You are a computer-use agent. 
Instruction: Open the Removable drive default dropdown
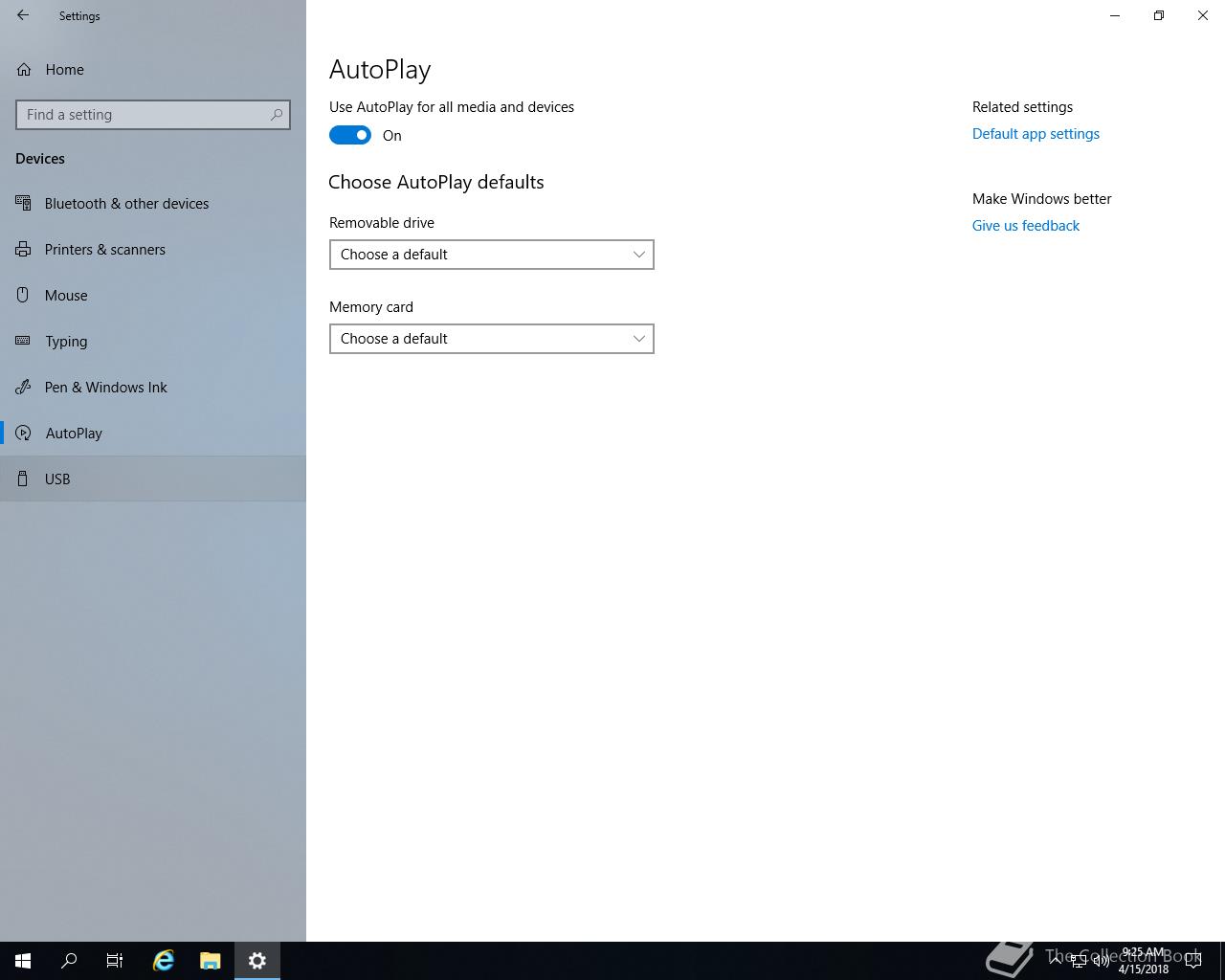[492, 255]
